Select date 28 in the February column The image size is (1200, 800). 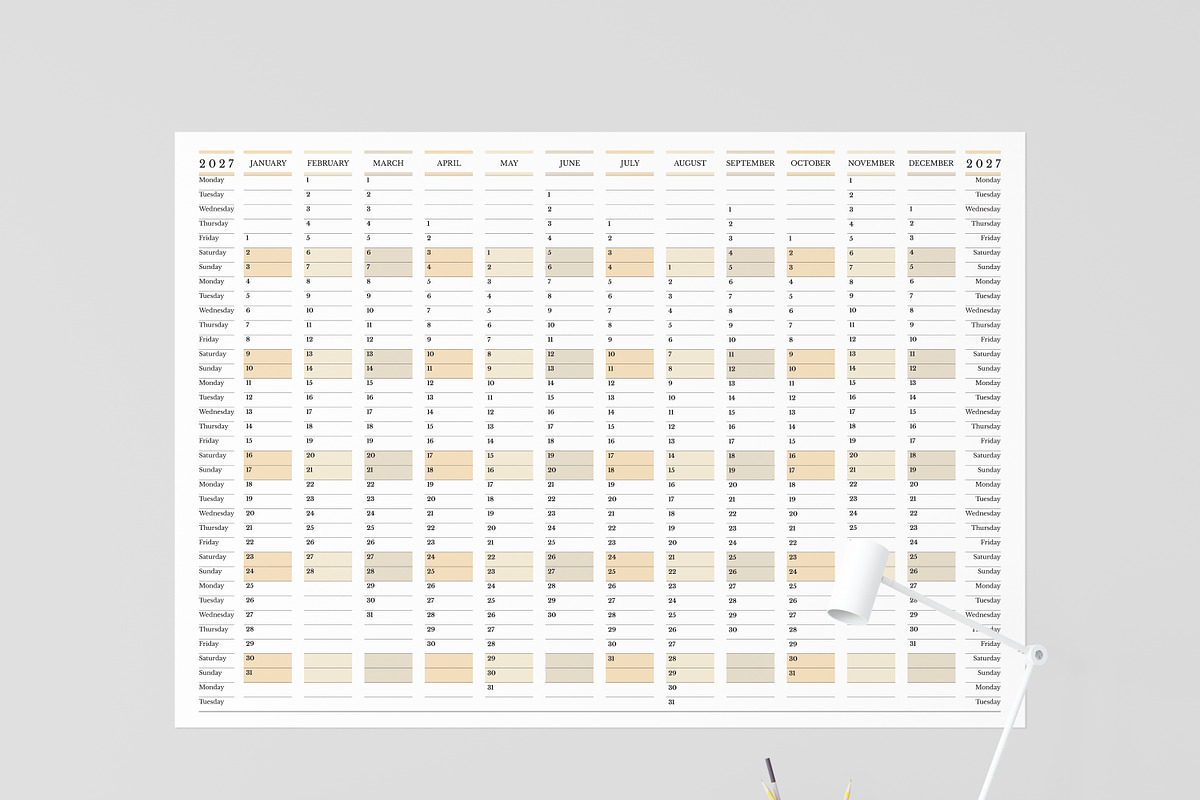[310, 571]
